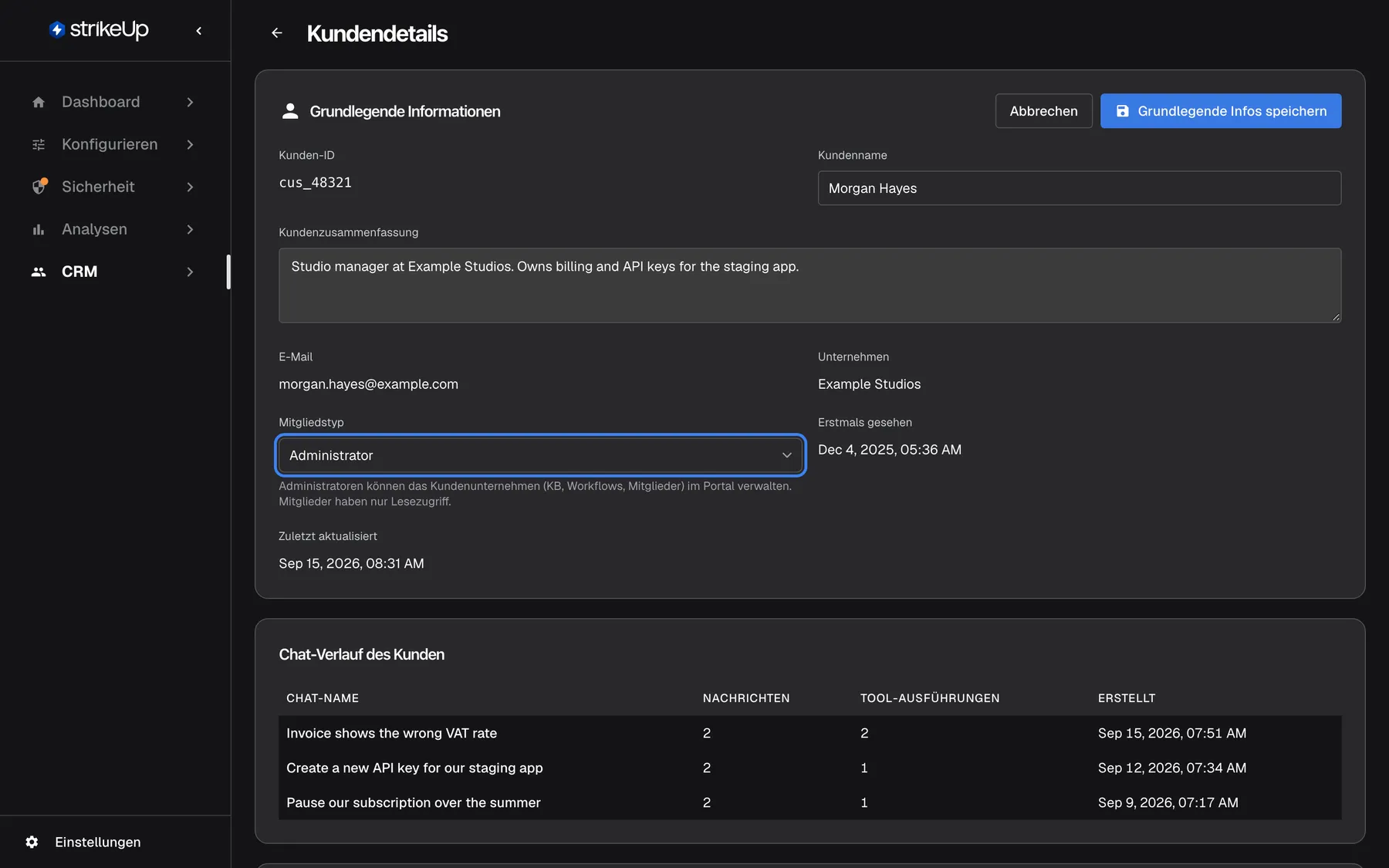Image resolution: width=1389 pixels, height=868 pixels.
Task: Open Einstellungen in the sidebar
Action: [97, 842]
